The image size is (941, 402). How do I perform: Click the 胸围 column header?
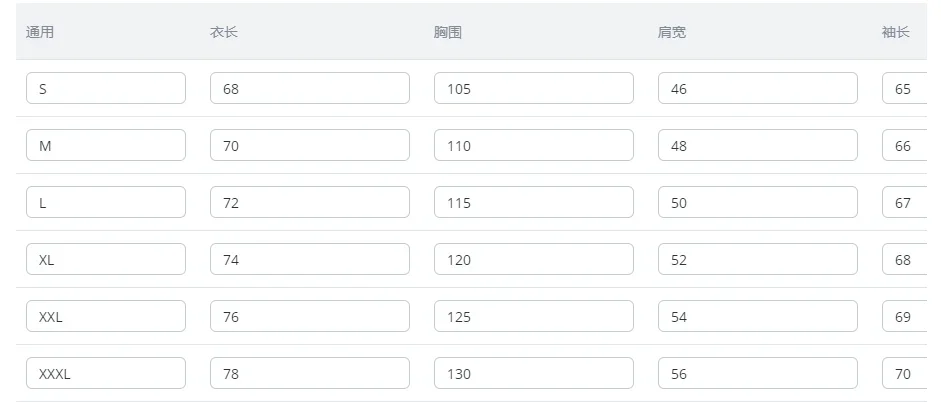447,32
